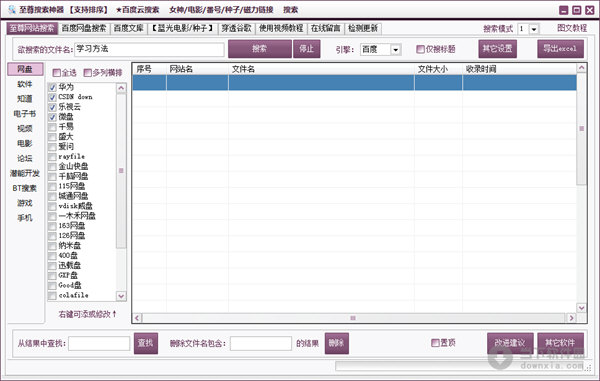Toggle the 多列横排 checkbox
The height and width of the screenshot is (381, 600).
(88, 73)
